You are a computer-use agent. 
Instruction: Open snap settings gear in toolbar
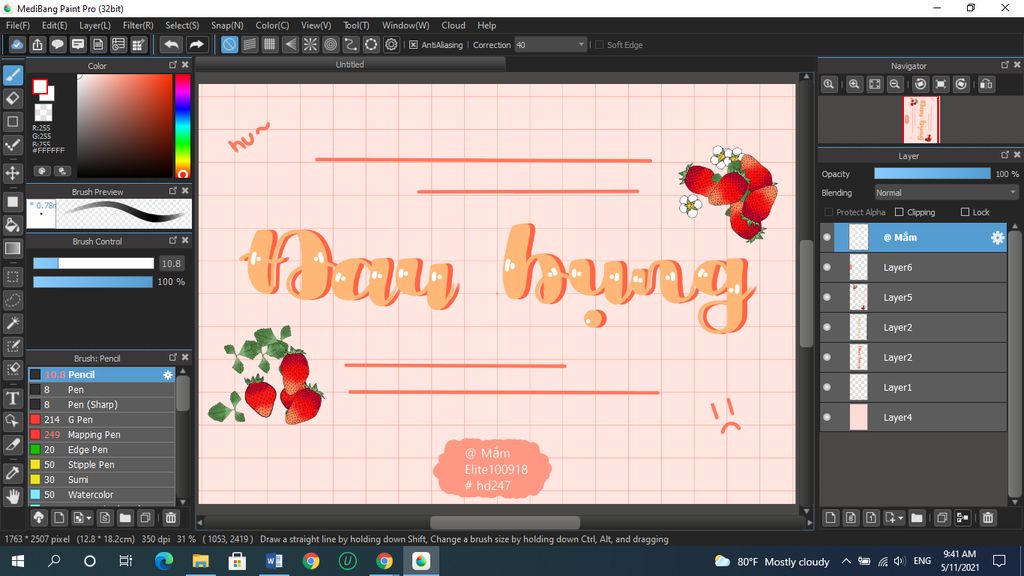pos(391,44)
